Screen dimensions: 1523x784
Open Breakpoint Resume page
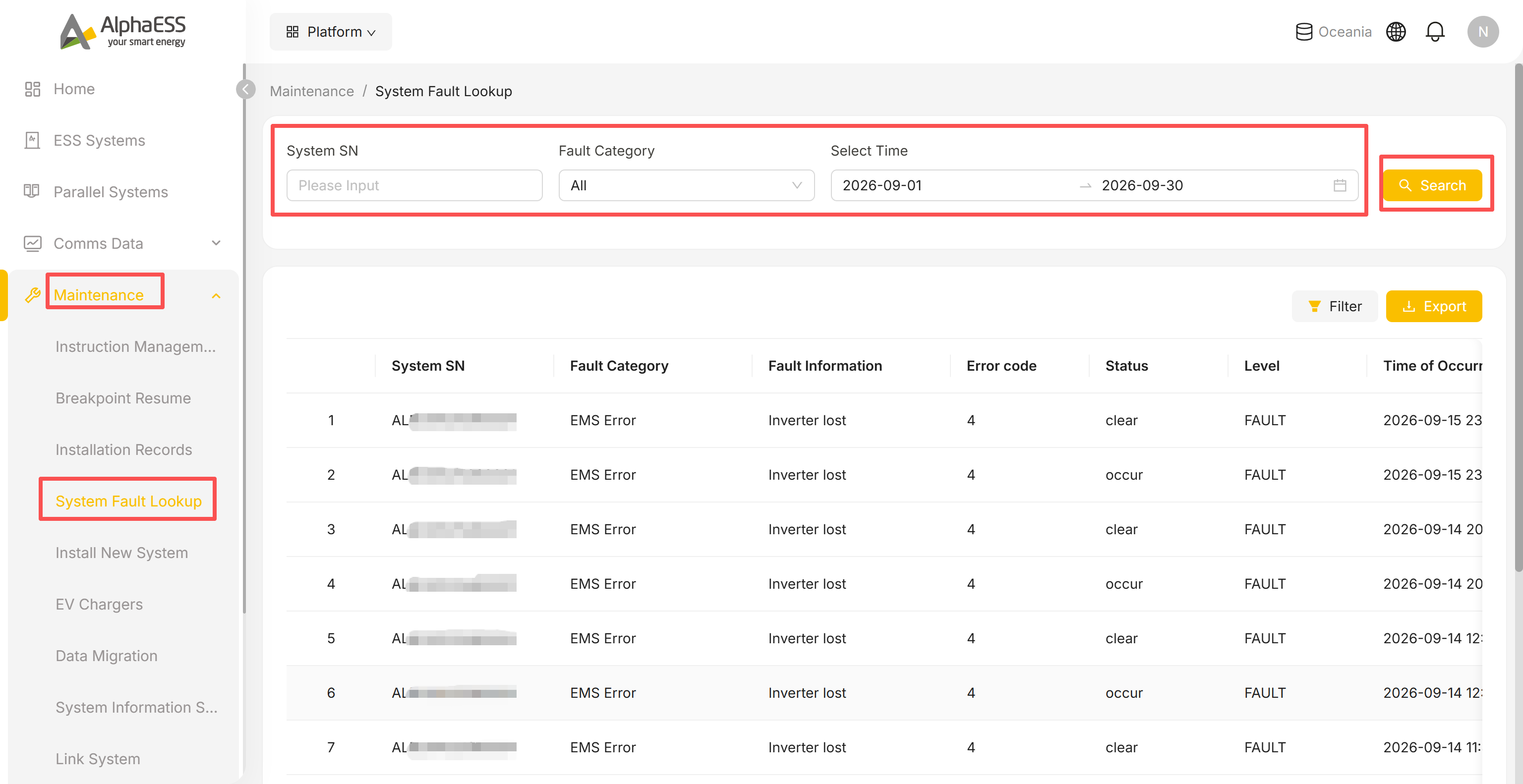pos(123,398)
